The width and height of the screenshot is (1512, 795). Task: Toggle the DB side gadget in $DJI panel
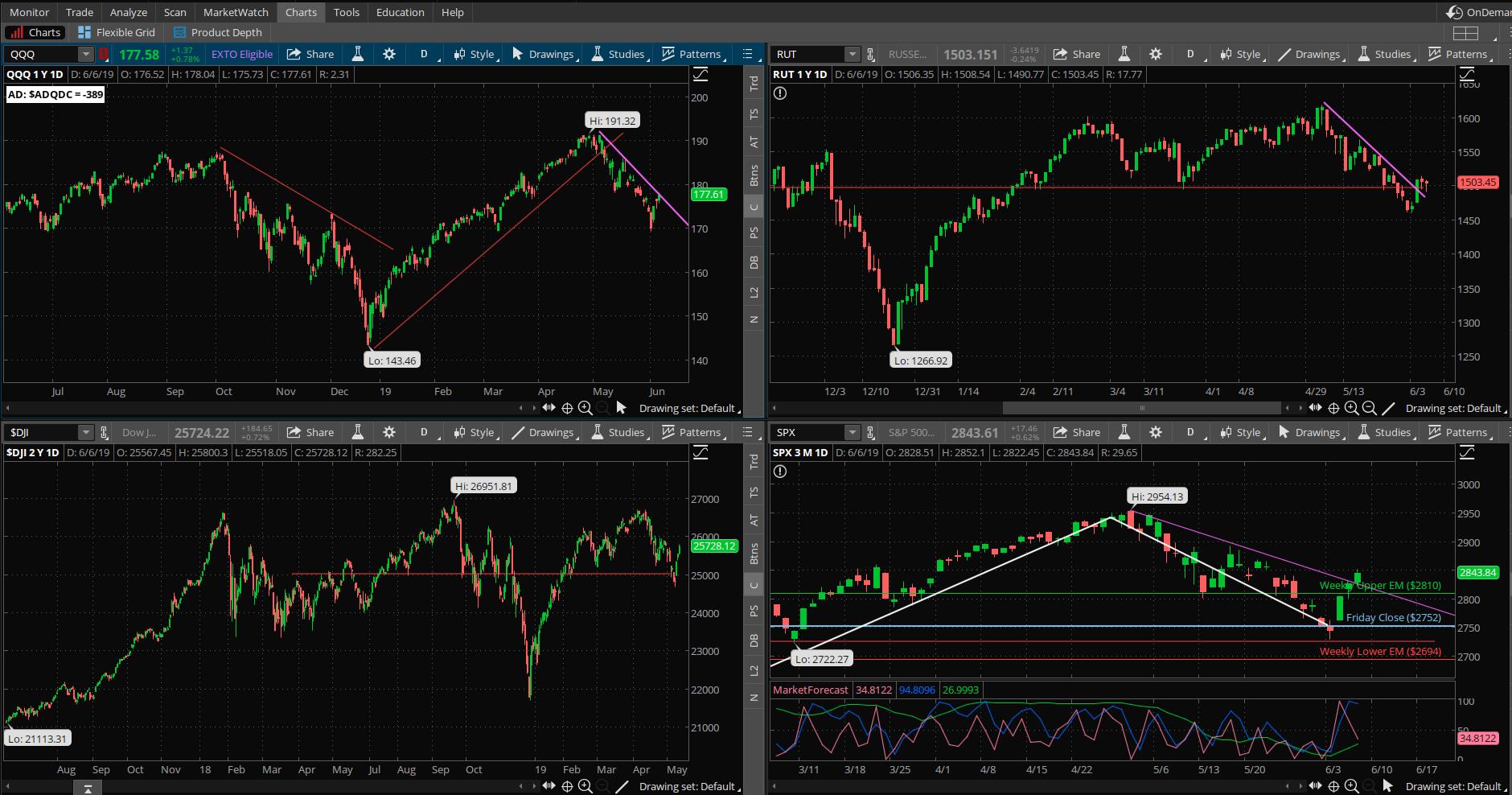[x=754, y=641]
